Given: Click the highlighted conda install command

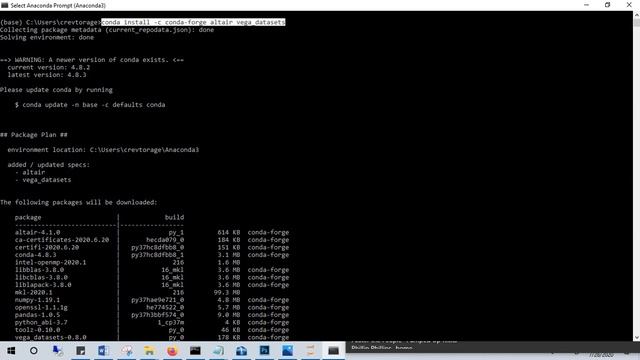Looking at the screenshot, I should 193,22.
